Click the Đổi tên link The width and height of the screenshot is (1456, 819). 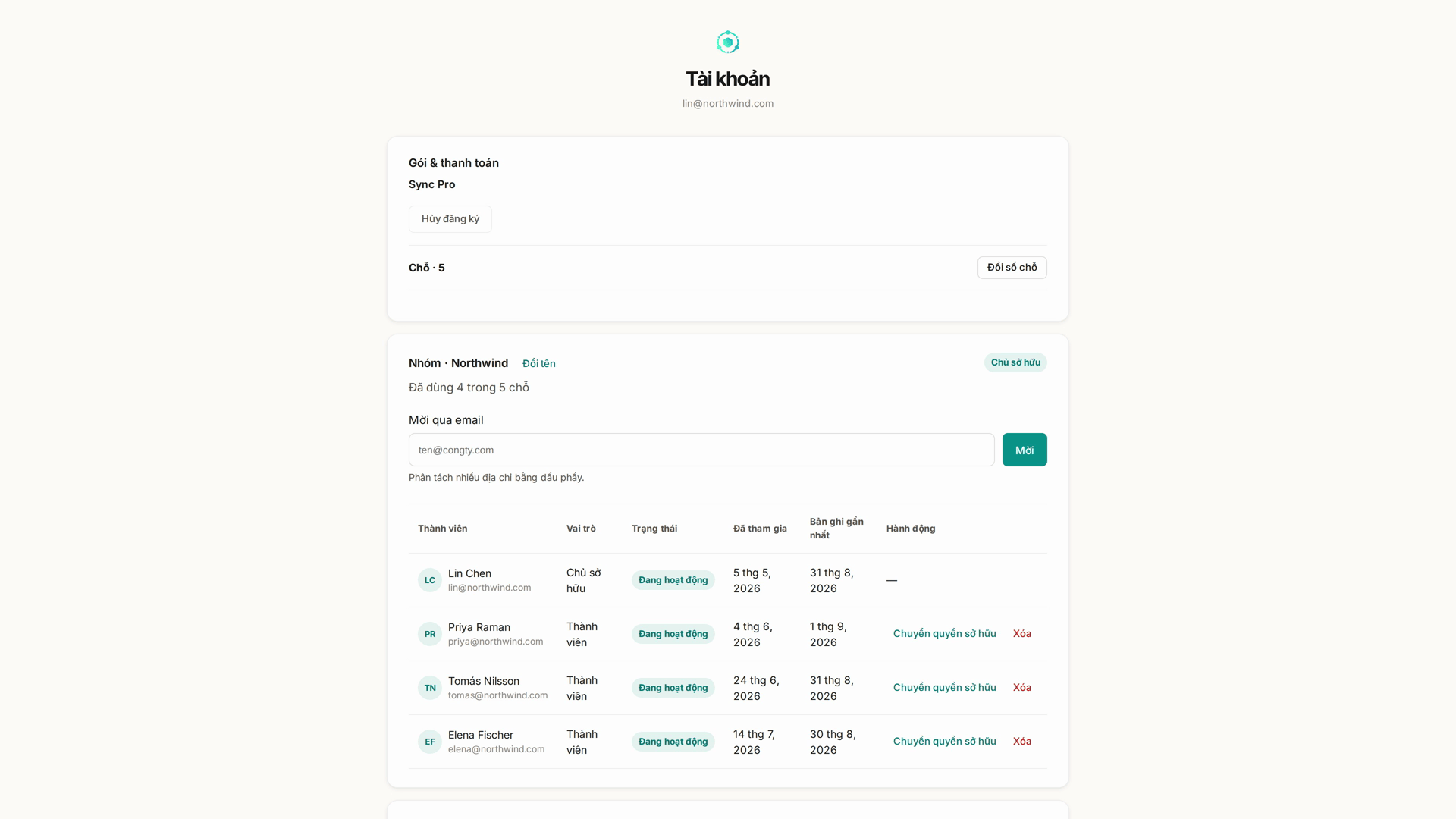pos(539,364)
